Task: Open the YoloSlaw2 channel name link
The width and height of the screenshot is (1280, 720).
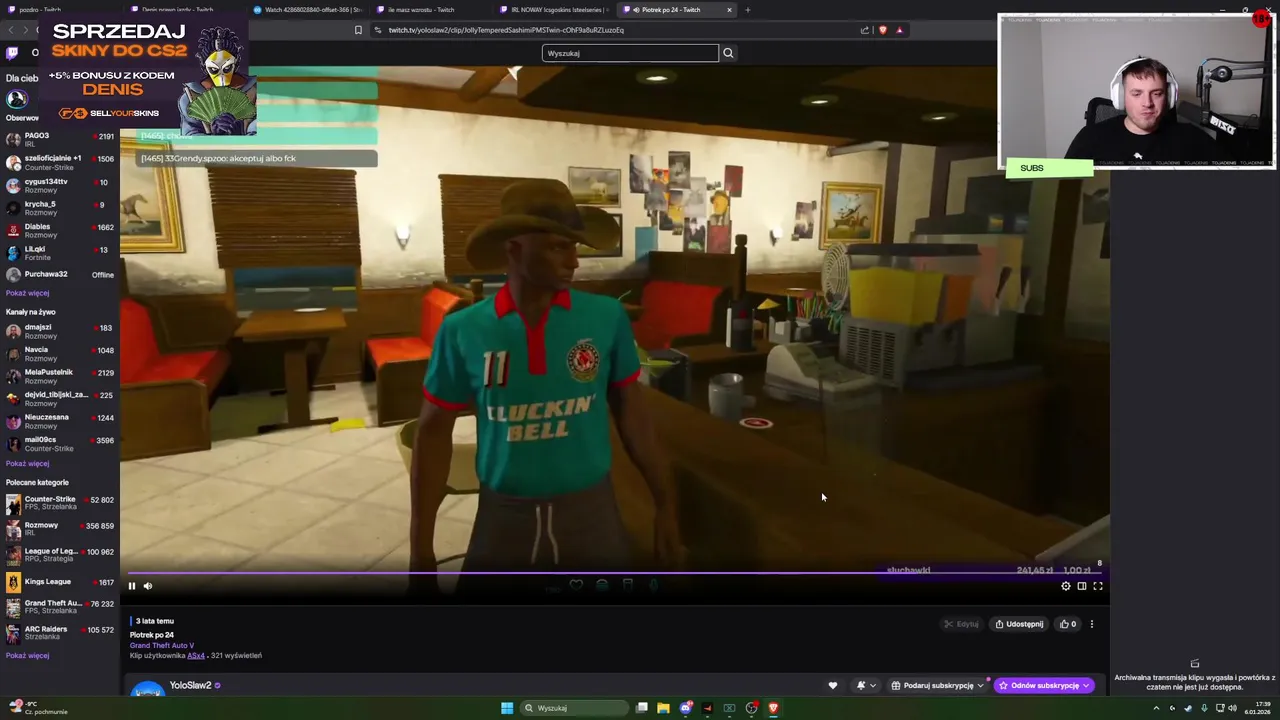Action: 190,686
